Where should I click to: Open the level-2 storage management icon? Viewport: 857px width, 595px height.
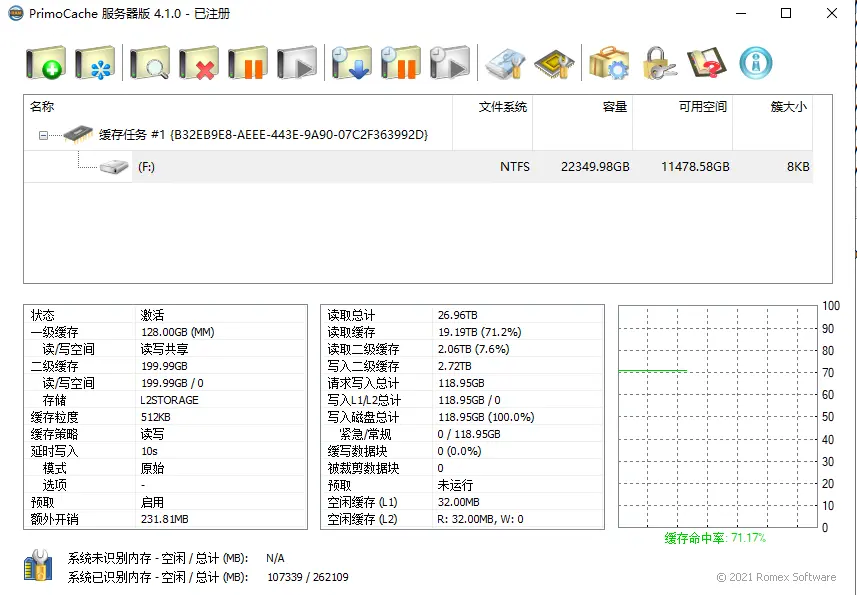(x=506, y=63)
